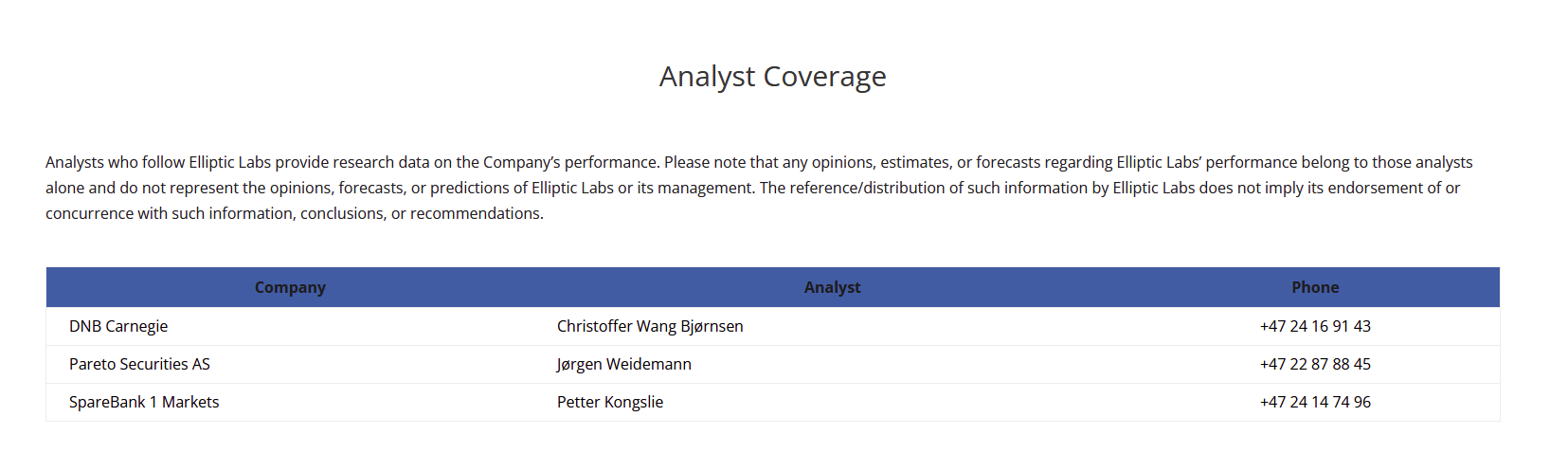Select the SpareBank 1 Markets cell

144,402
